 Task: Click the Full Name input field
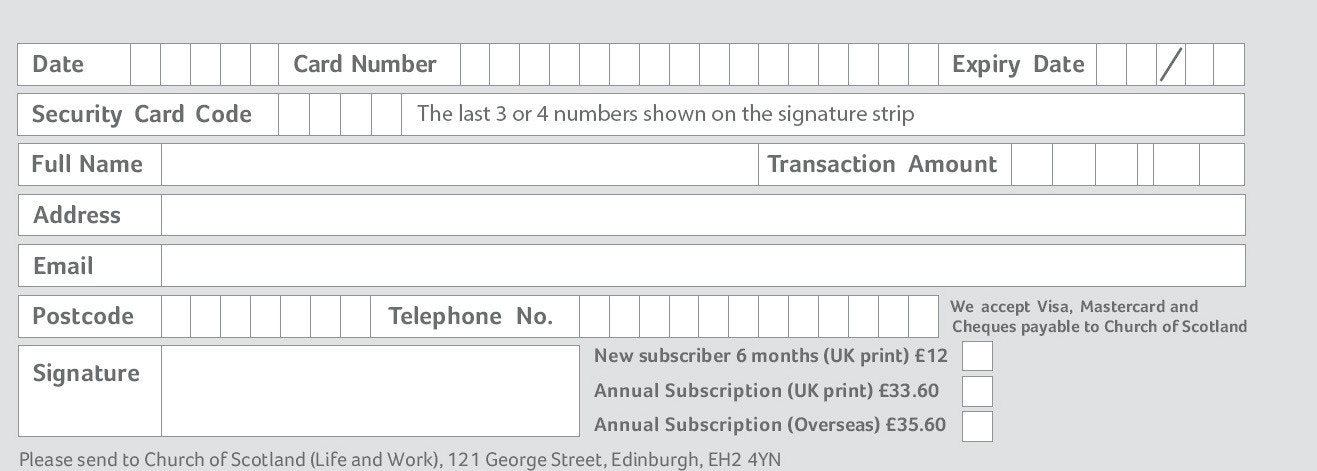tap(460, 164)
